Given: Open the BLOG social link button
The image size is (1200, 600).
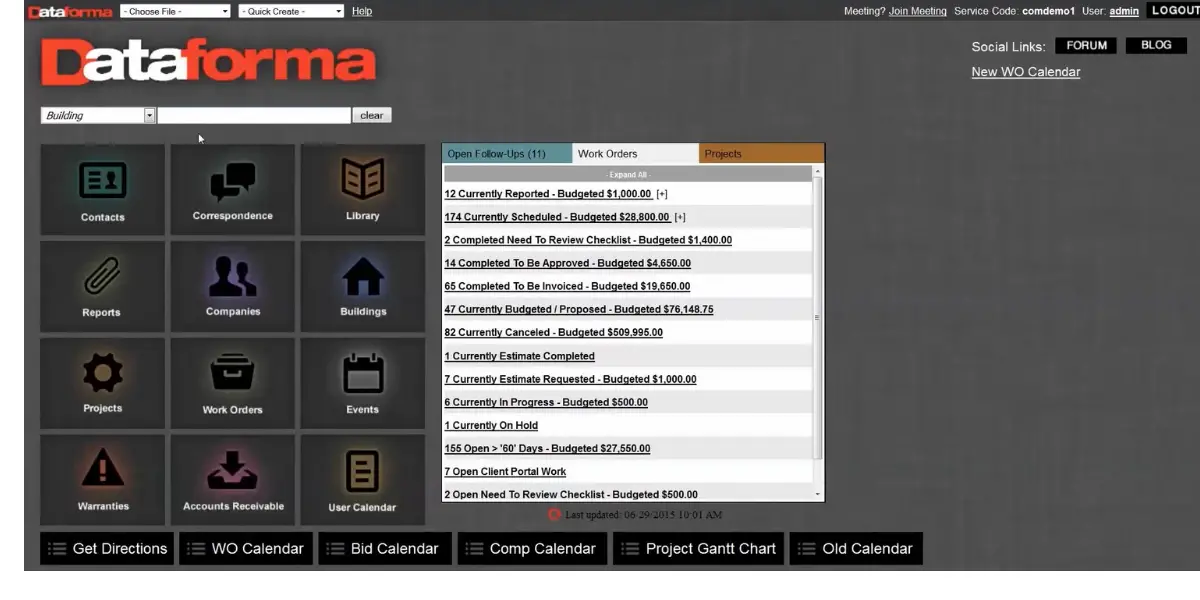Looking at the screenshot, I should pos(1156,46).
